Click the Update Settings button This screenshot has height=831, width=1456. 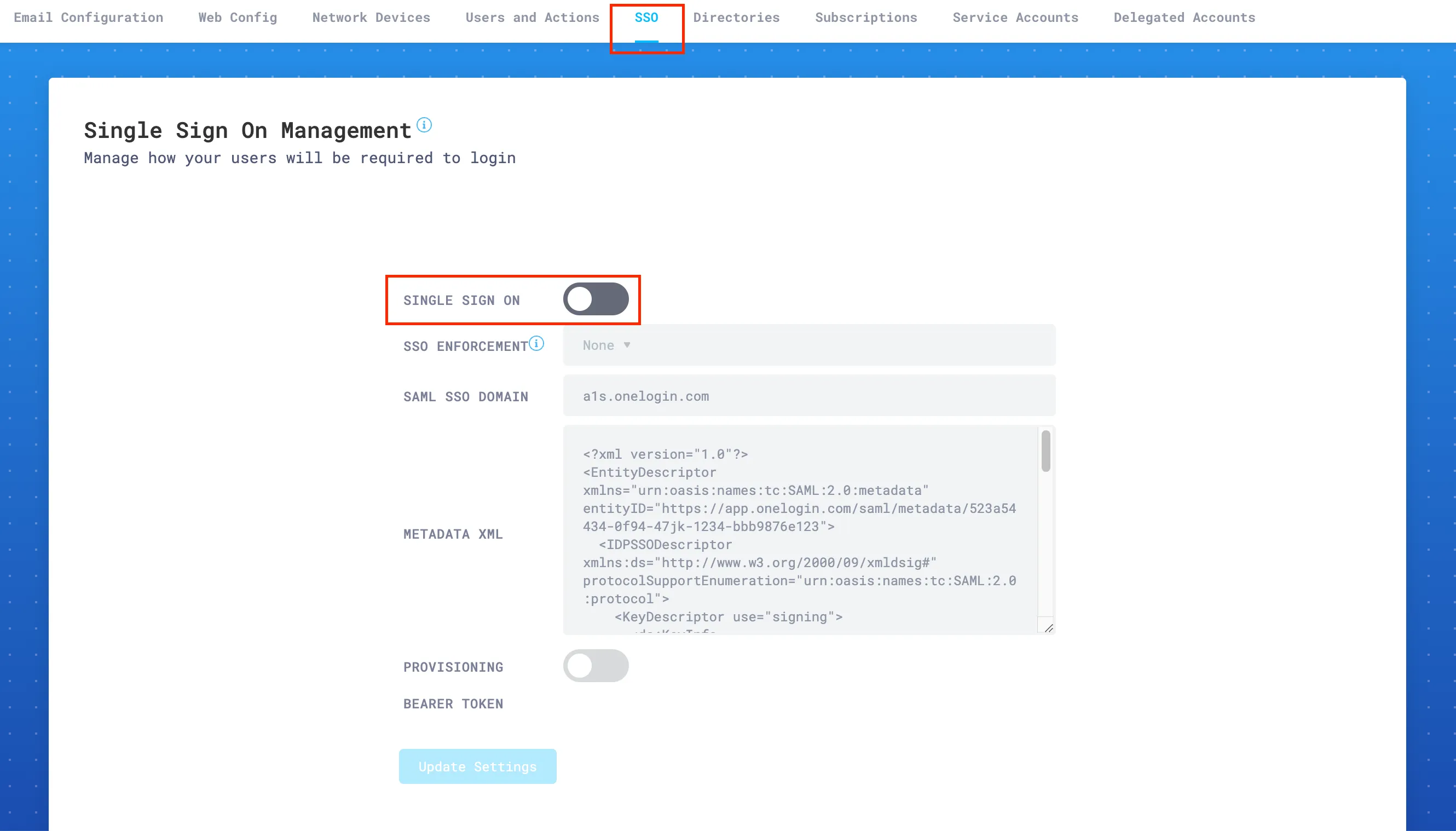[x=477, y=766]
